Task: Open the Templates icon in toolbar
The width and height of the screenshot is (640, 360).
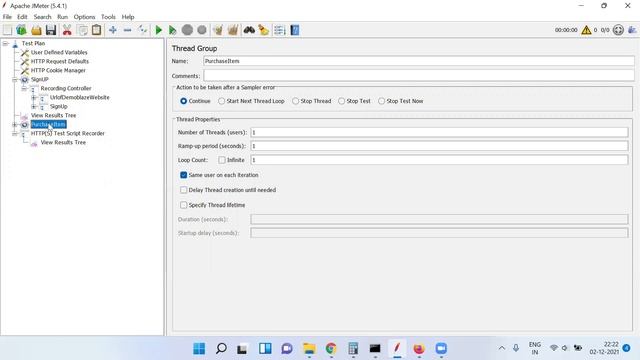Action: coord(21,30)
